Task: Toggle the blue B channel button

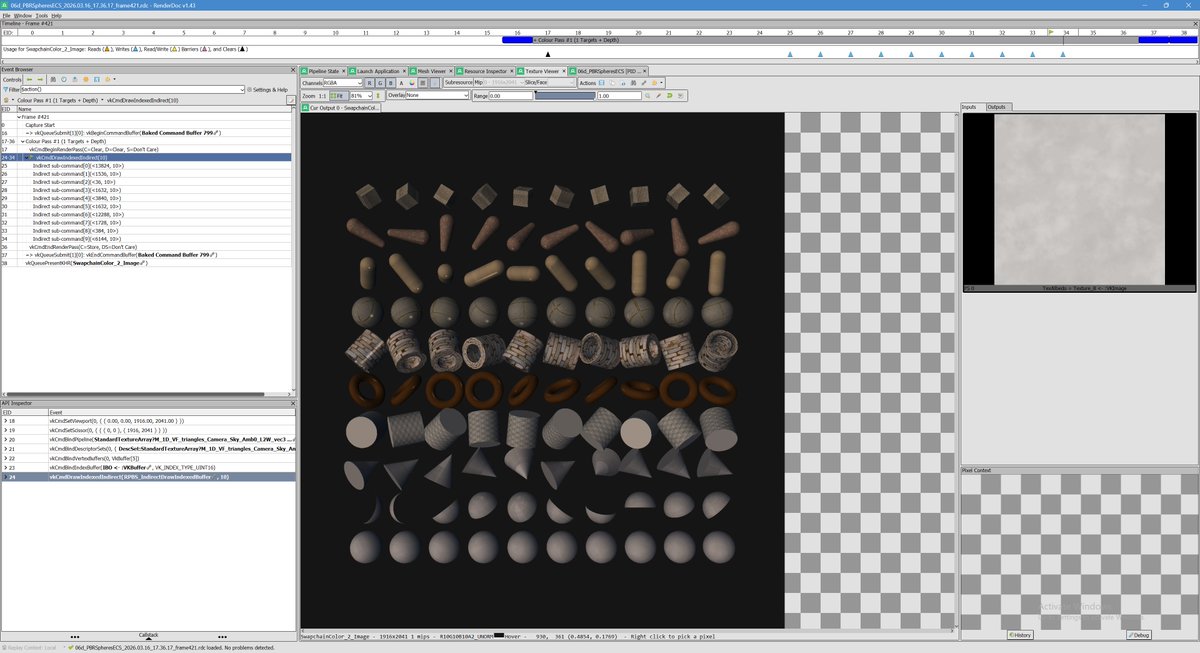Action: tap(390, 83)
